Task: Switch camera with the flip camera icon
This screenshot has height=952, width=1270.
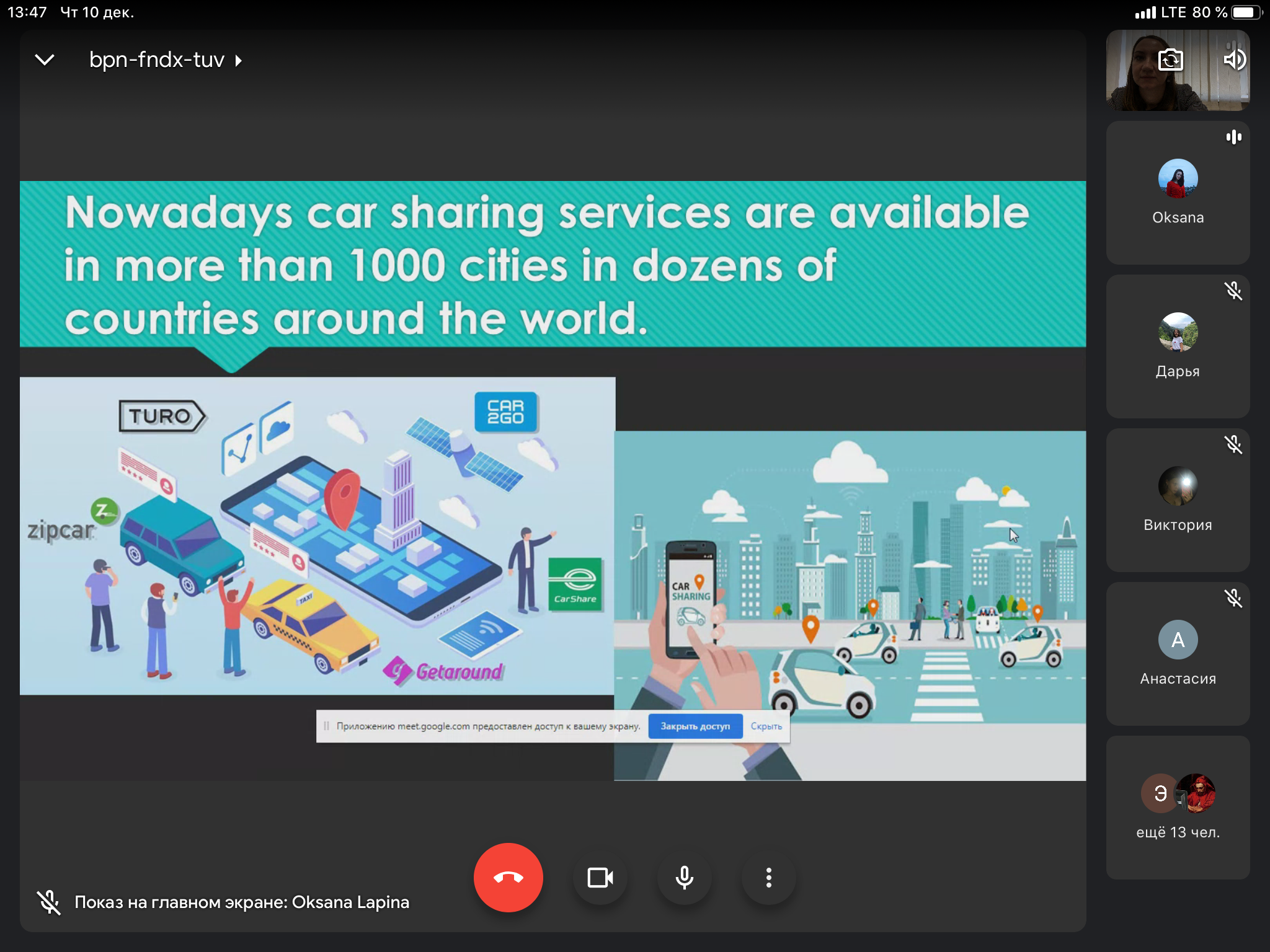Action: click(x=1171, y=59)
